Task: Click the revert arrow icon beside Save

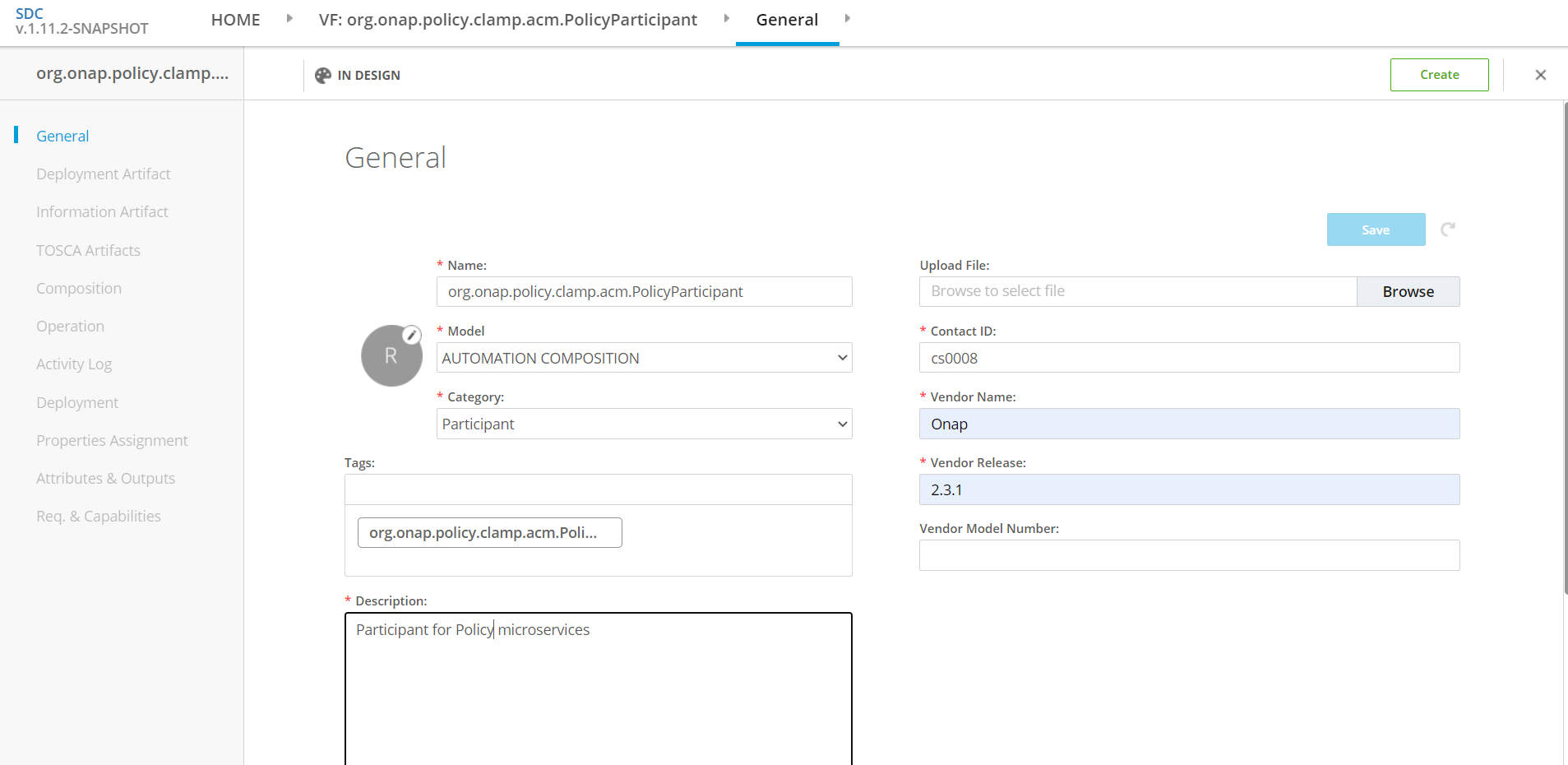Action: (1448, 229)
